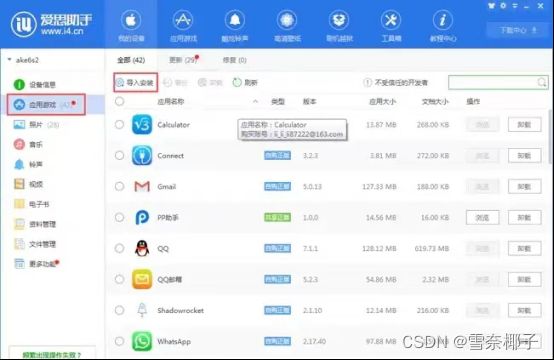Open the 频繁出现操作失败 help link
The height and width of the screenshot is (360, 554).
52,354
